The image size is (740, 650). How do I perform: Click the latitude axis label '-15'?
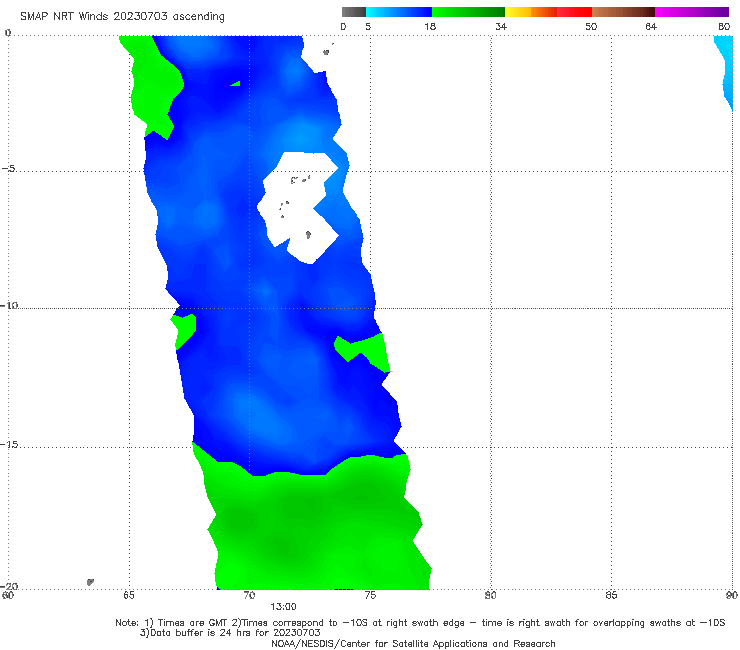(x=9, y=444)
